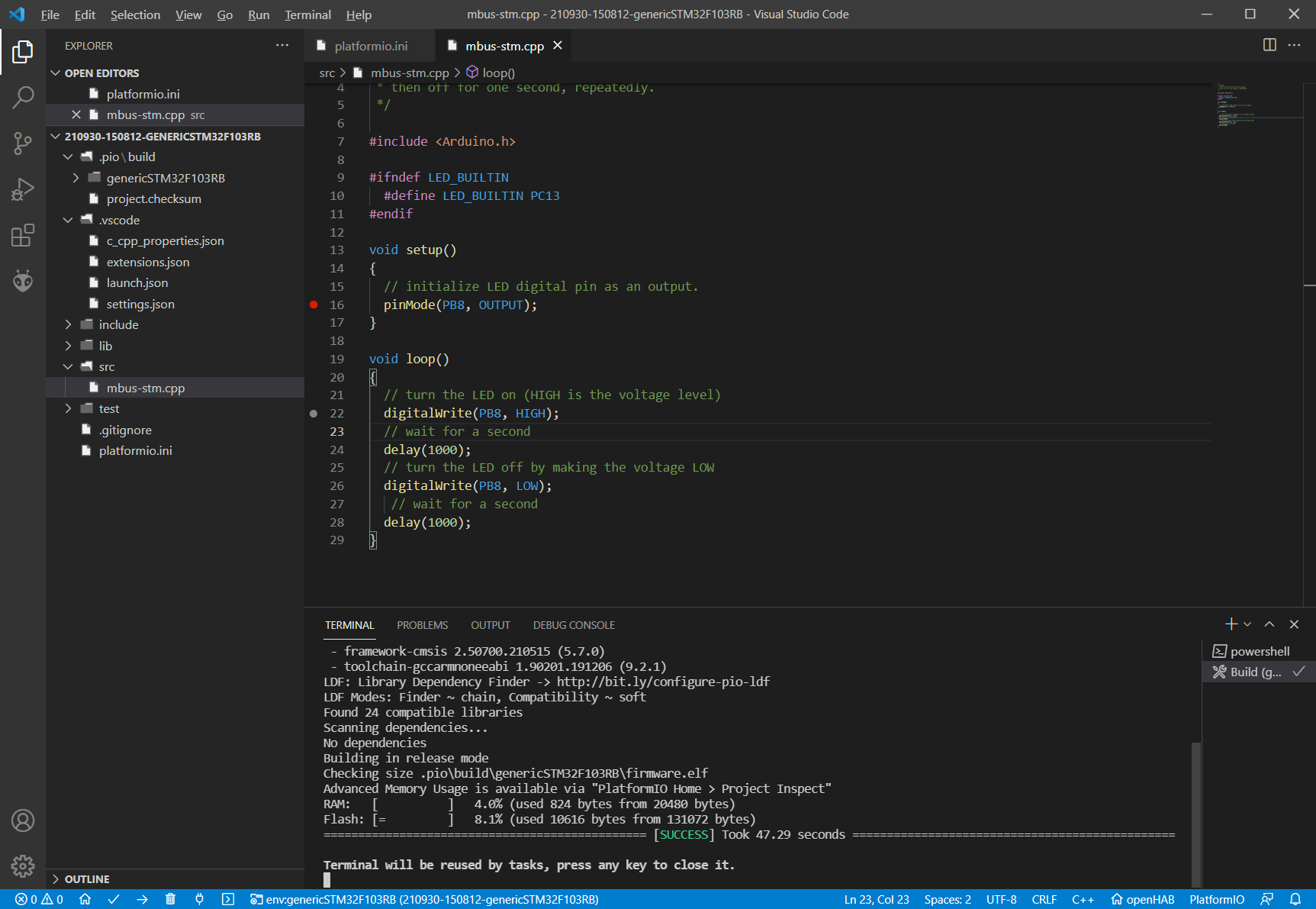Click PlatformIO Clean trash icon in status bar
The width and height of the screenshot is (1316, 909).
[171, 899]
